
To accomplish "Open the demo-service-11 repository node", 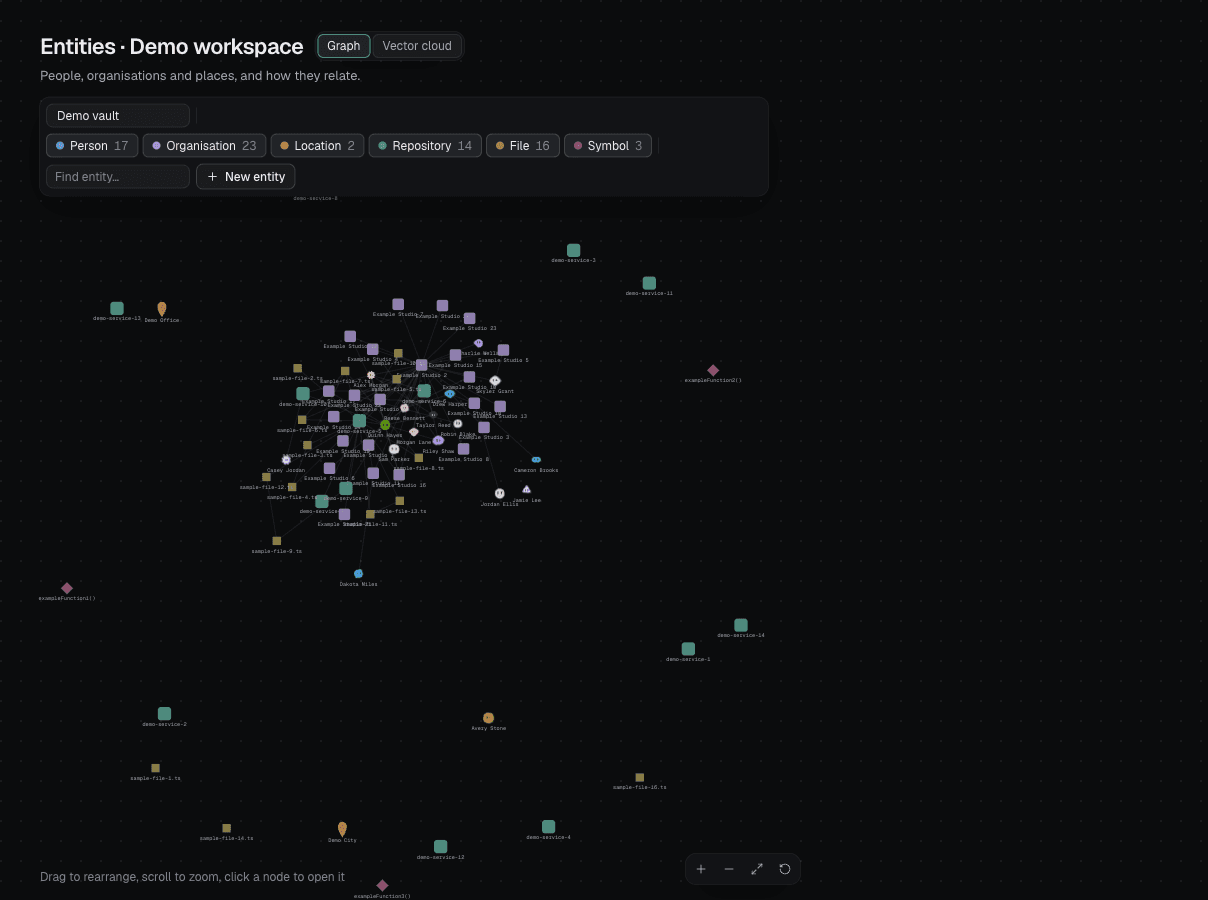I will (x=649, y=283).
